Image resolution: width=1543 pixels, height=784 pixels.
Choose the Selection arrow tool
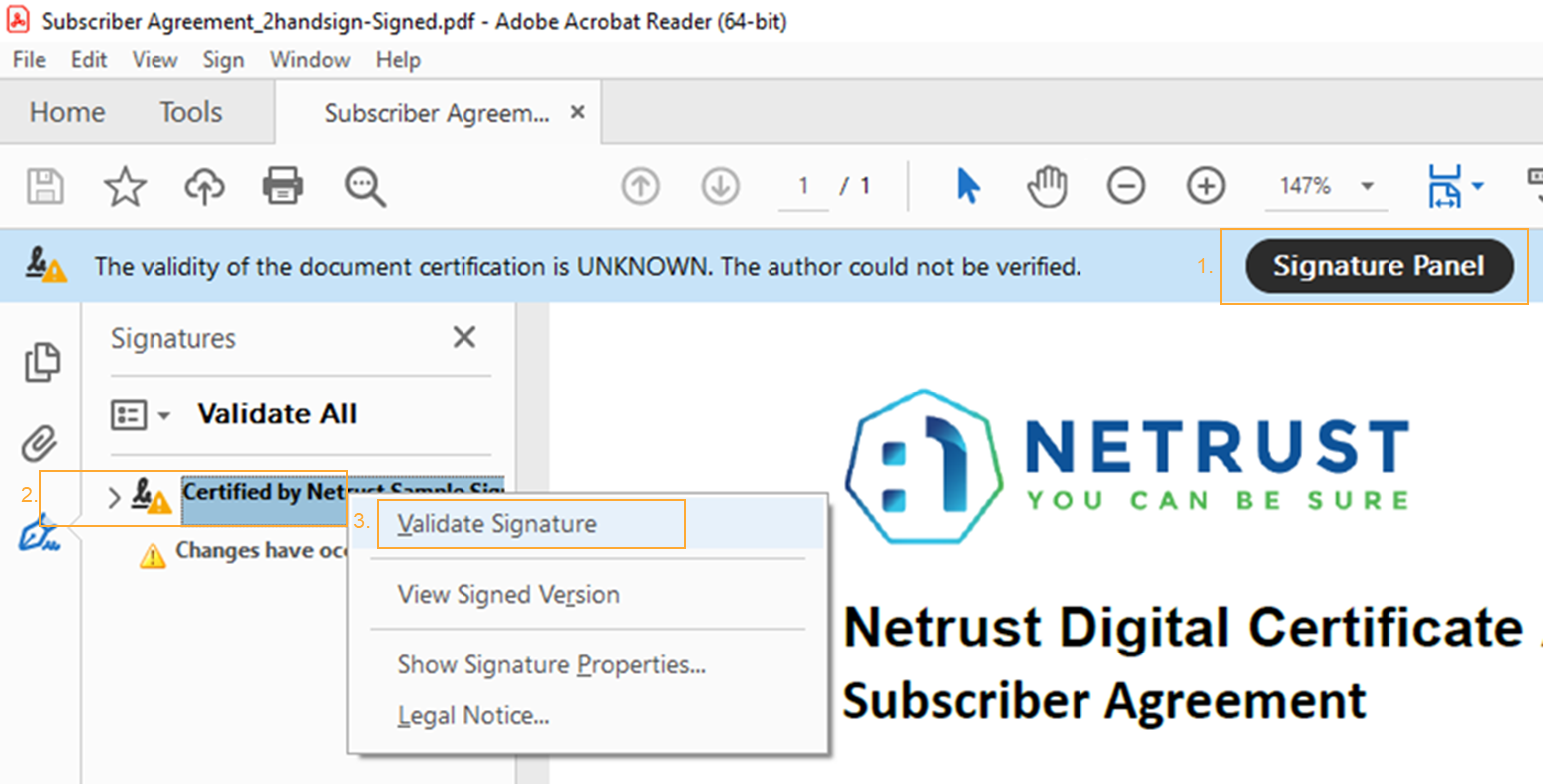pyautogui.click(x=967, y=186)
